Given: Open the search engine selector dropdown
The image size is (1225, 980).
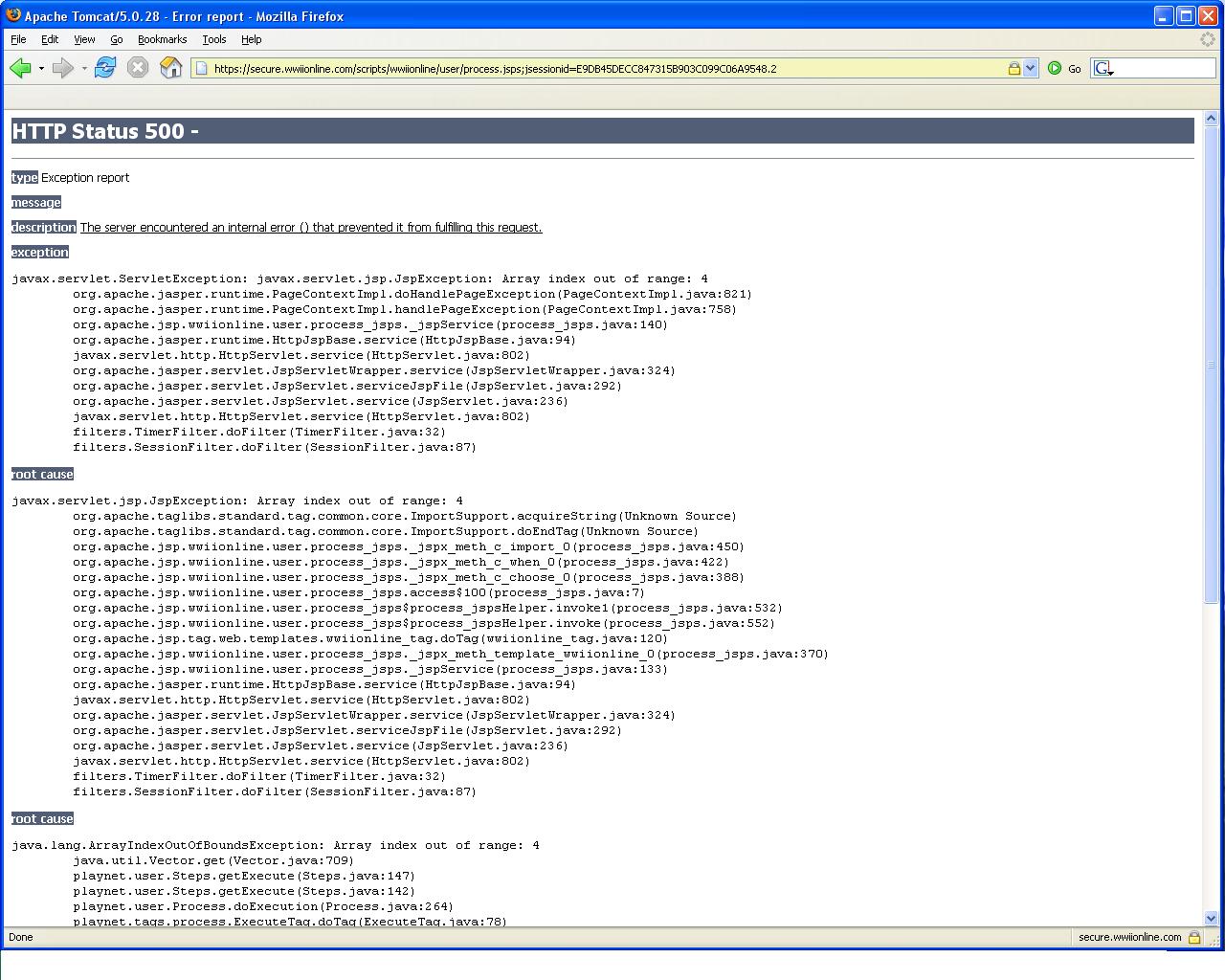Looking at the screenshot, I should point(1103,68).
